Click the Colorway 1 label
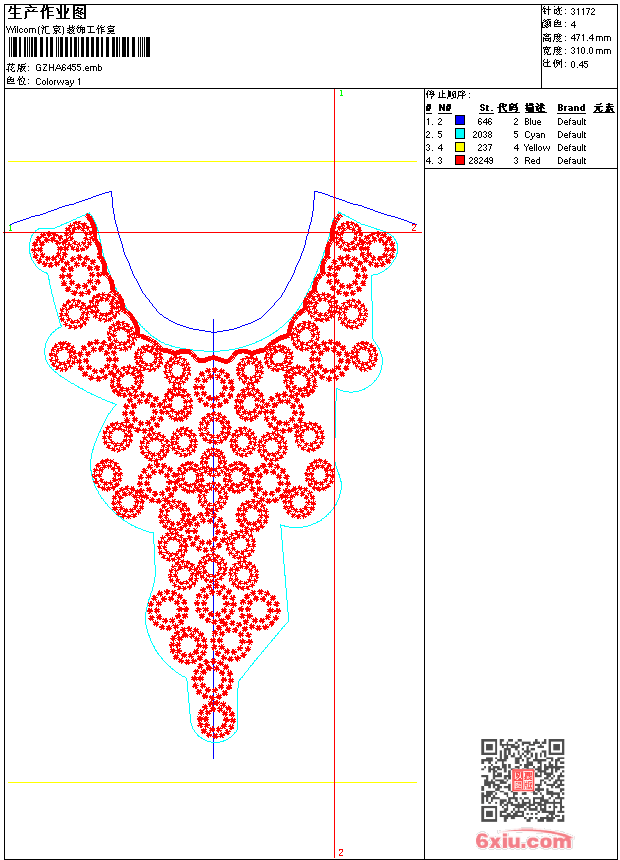The height and width of the screenshot is (860, 620). pos(58,82)
